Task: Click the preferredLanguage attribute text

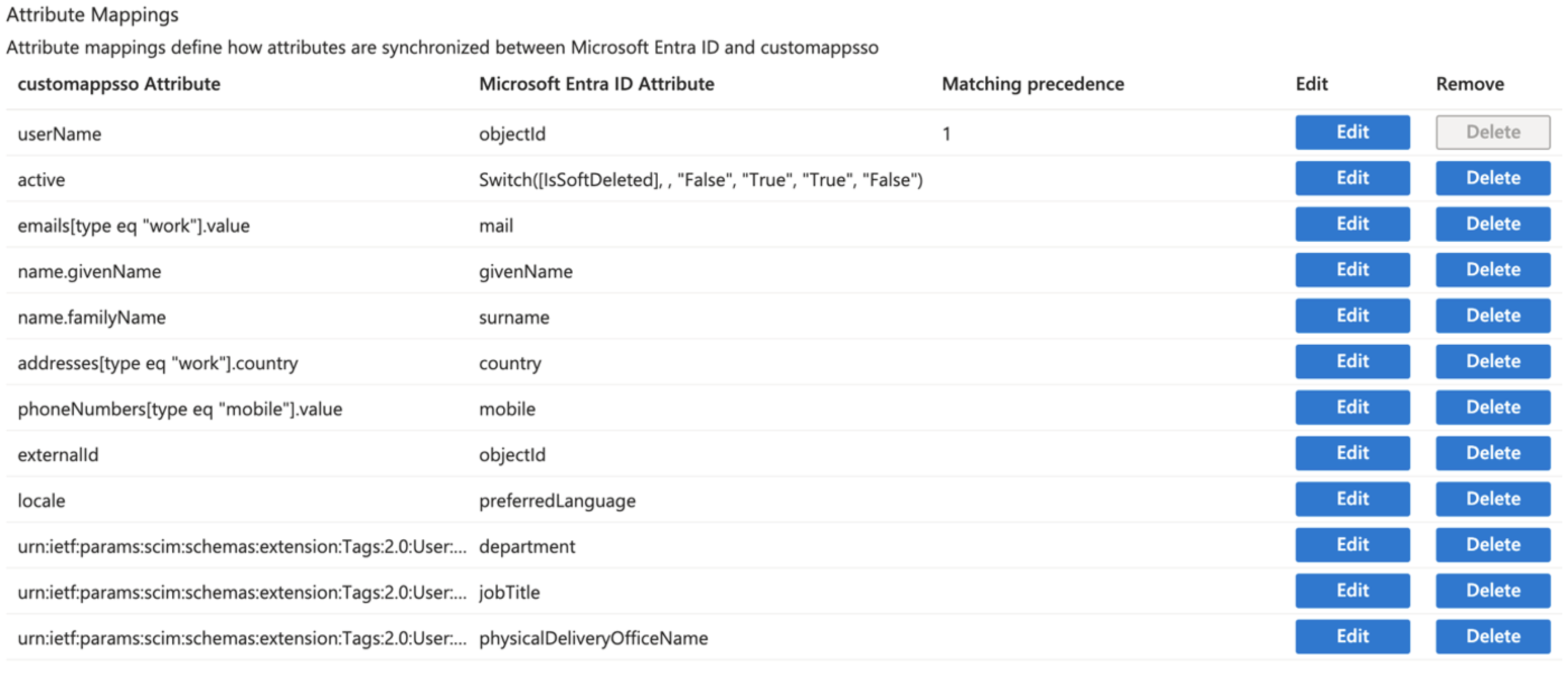Action: pyautogui.click(x=558, y=501)
